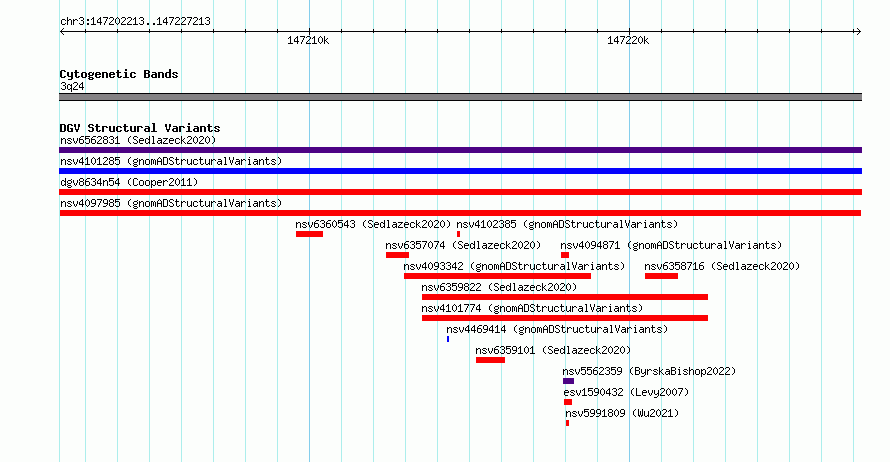Click red bar under nsv4101774
Screen dimensions: 890x462
click(565, 318)
